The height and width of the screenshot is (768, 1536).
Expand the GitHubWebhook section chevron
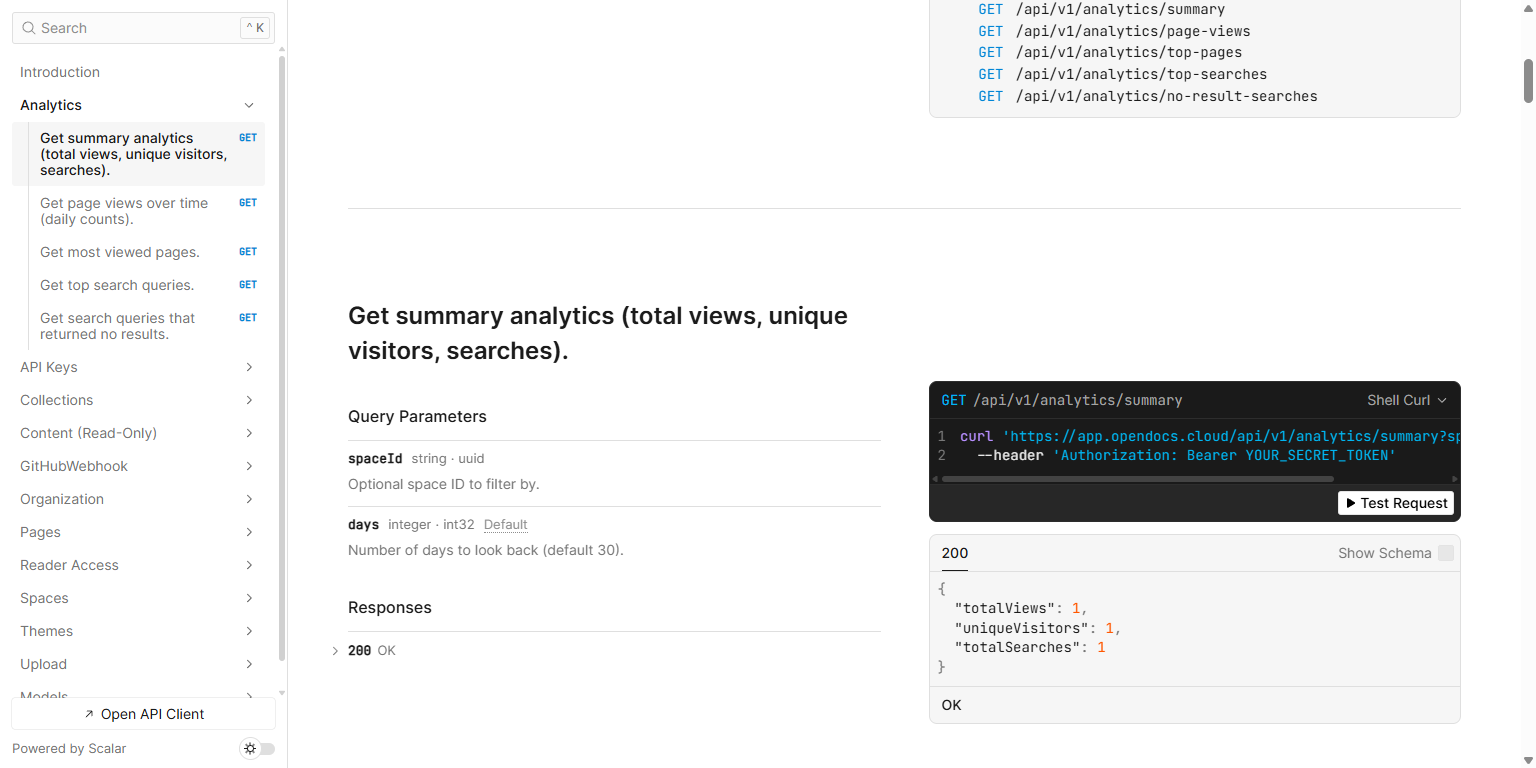pyautogui.click(x=249, y=466)
